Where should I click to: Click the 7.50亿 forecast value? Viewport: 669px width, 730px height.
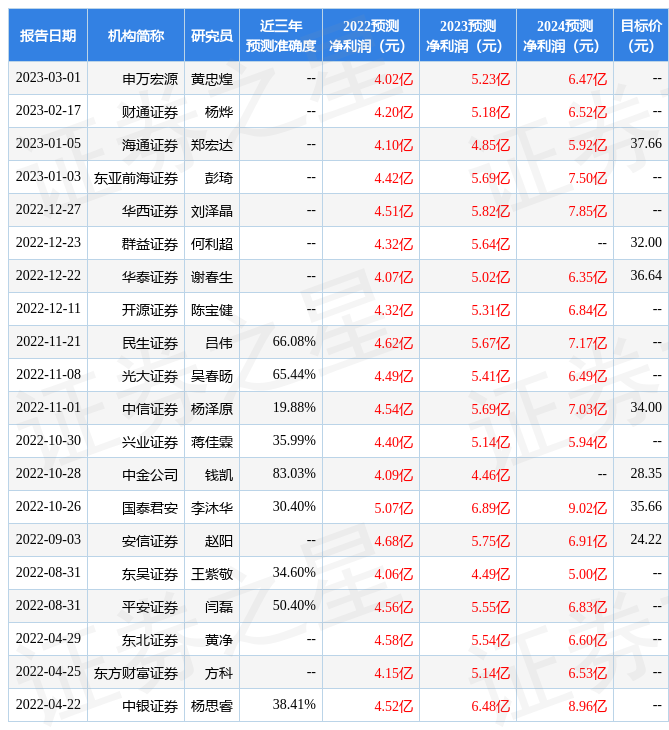[587, 178]
